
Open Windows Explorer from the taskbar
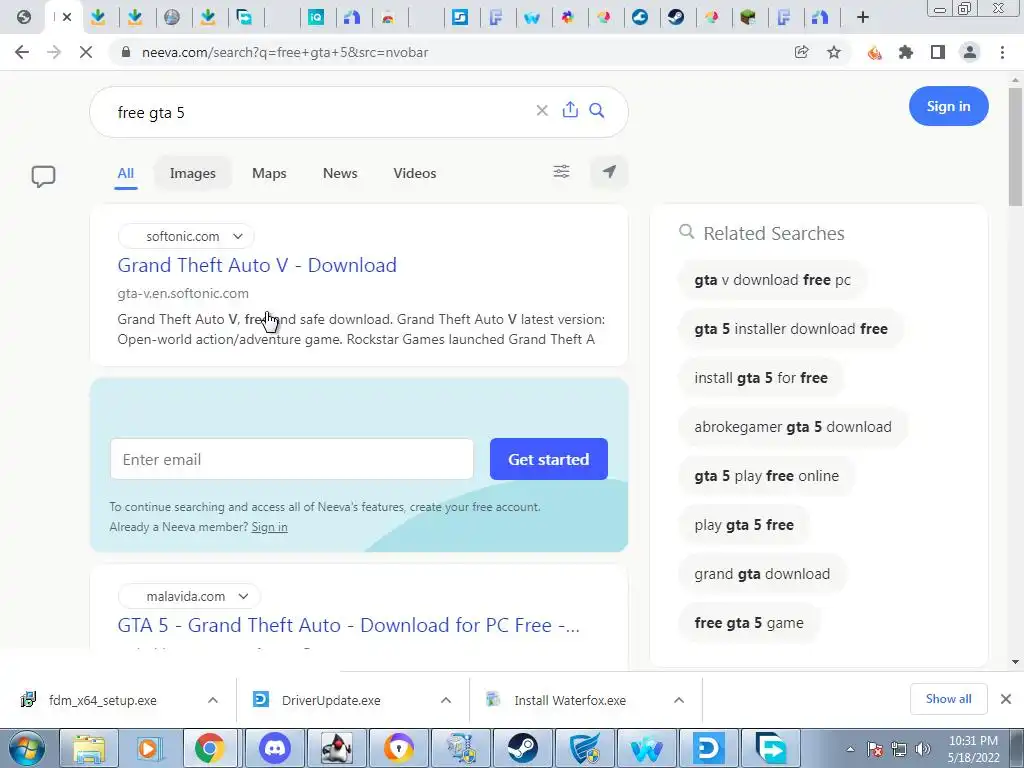[89, 748]
